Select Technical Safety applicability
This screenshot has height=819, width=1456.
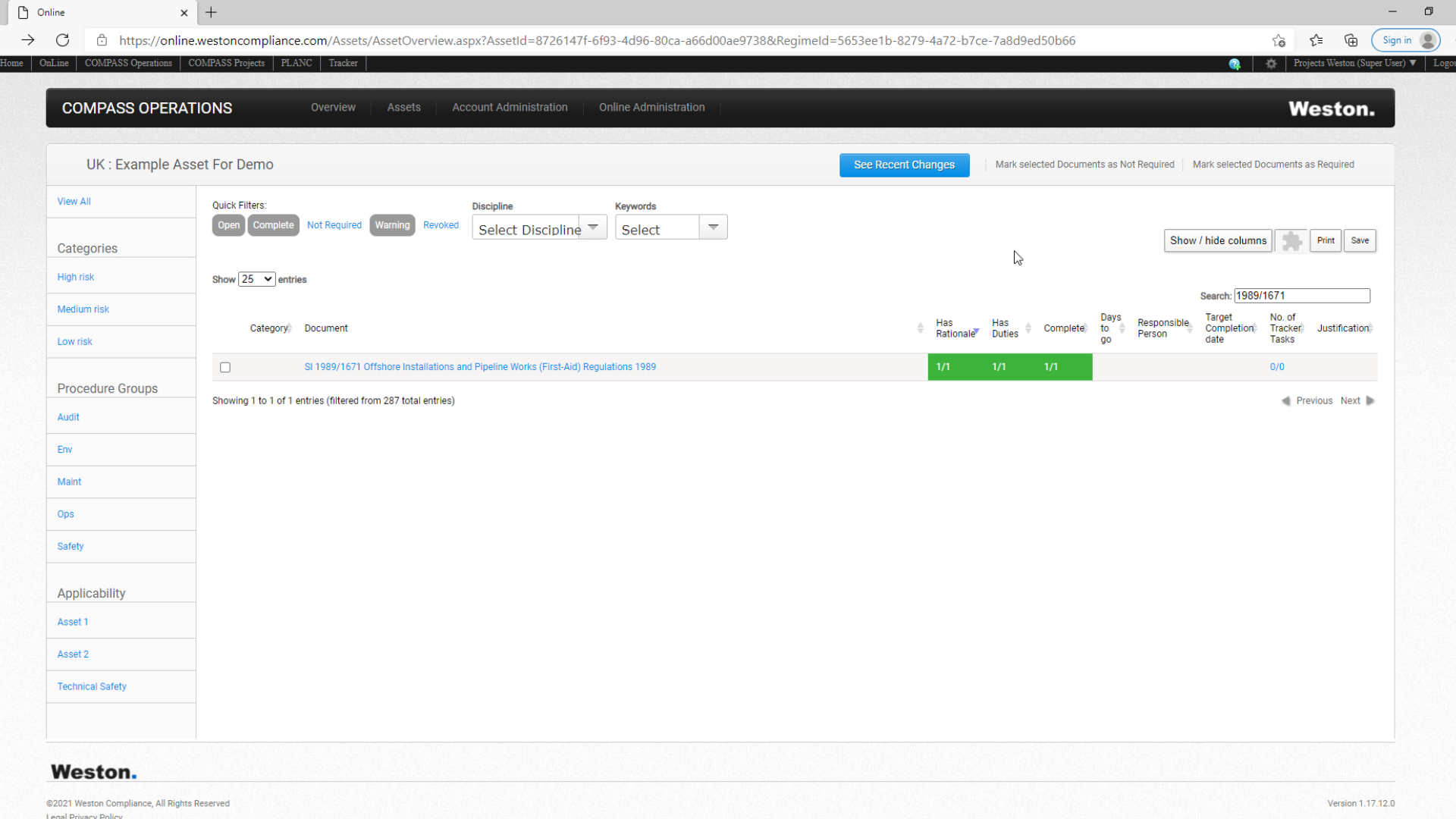(x=92, y=687)
